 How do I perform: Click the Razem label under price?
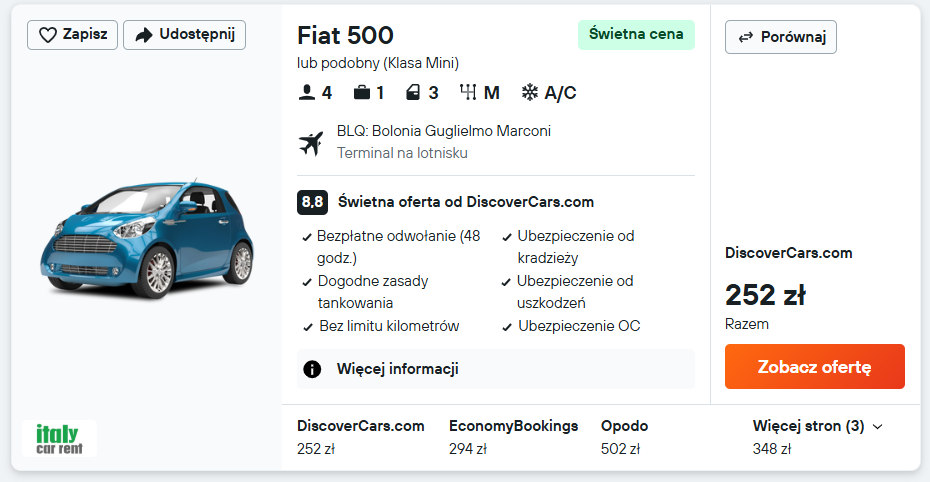[x=747, y=324]
